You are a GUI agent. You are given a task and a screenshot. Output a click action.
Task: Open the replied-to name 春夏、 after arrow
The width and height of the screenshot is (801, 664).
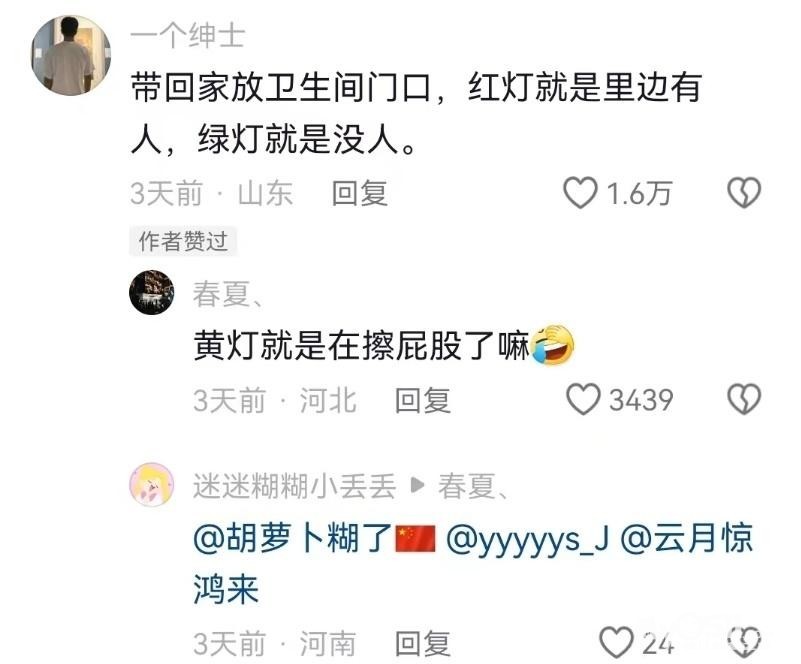(x=473, y=486)
